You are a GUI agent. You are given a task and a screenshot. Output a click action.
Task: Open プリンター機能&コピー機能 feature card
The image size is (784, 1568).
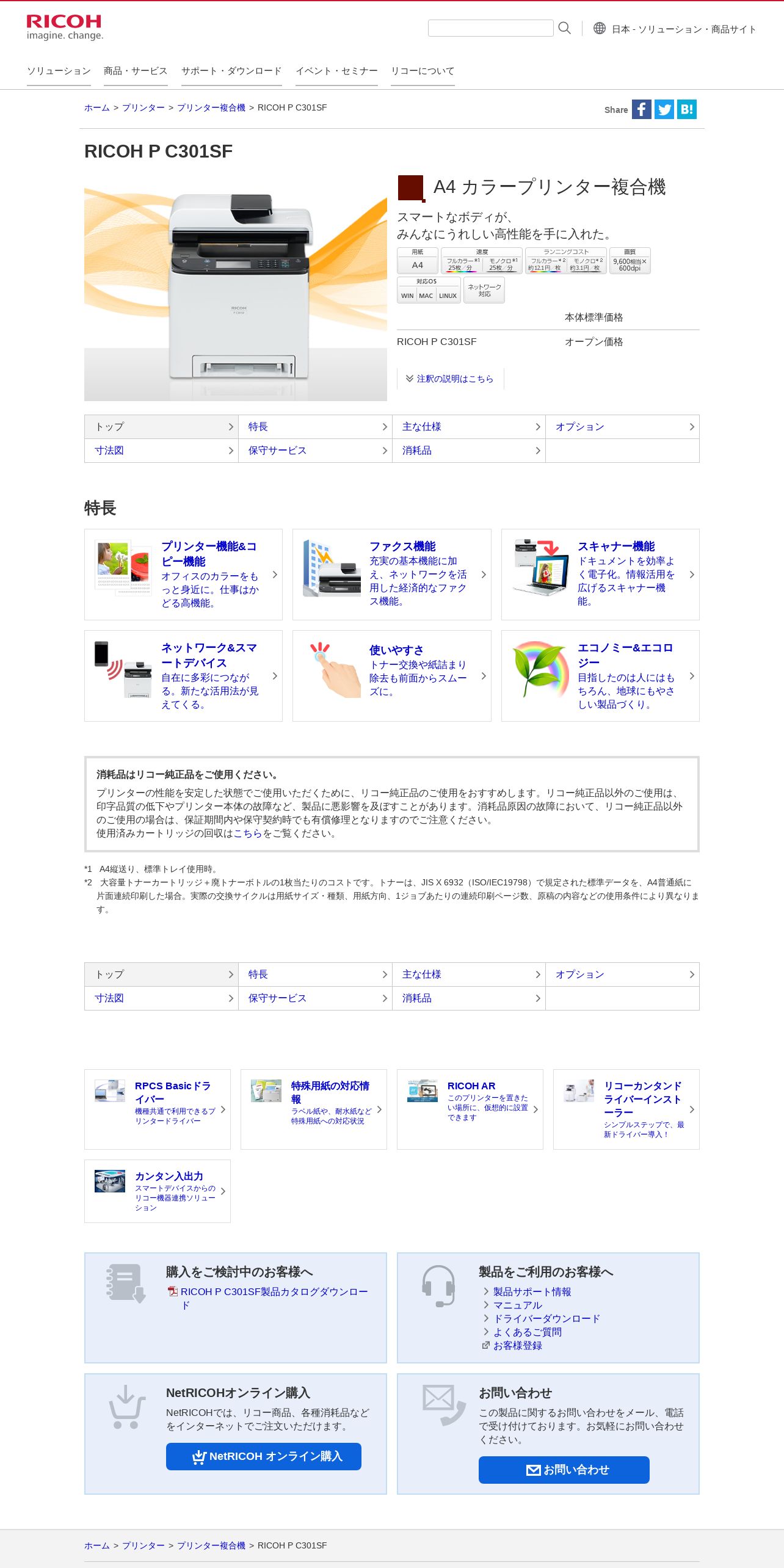(183, 575)
